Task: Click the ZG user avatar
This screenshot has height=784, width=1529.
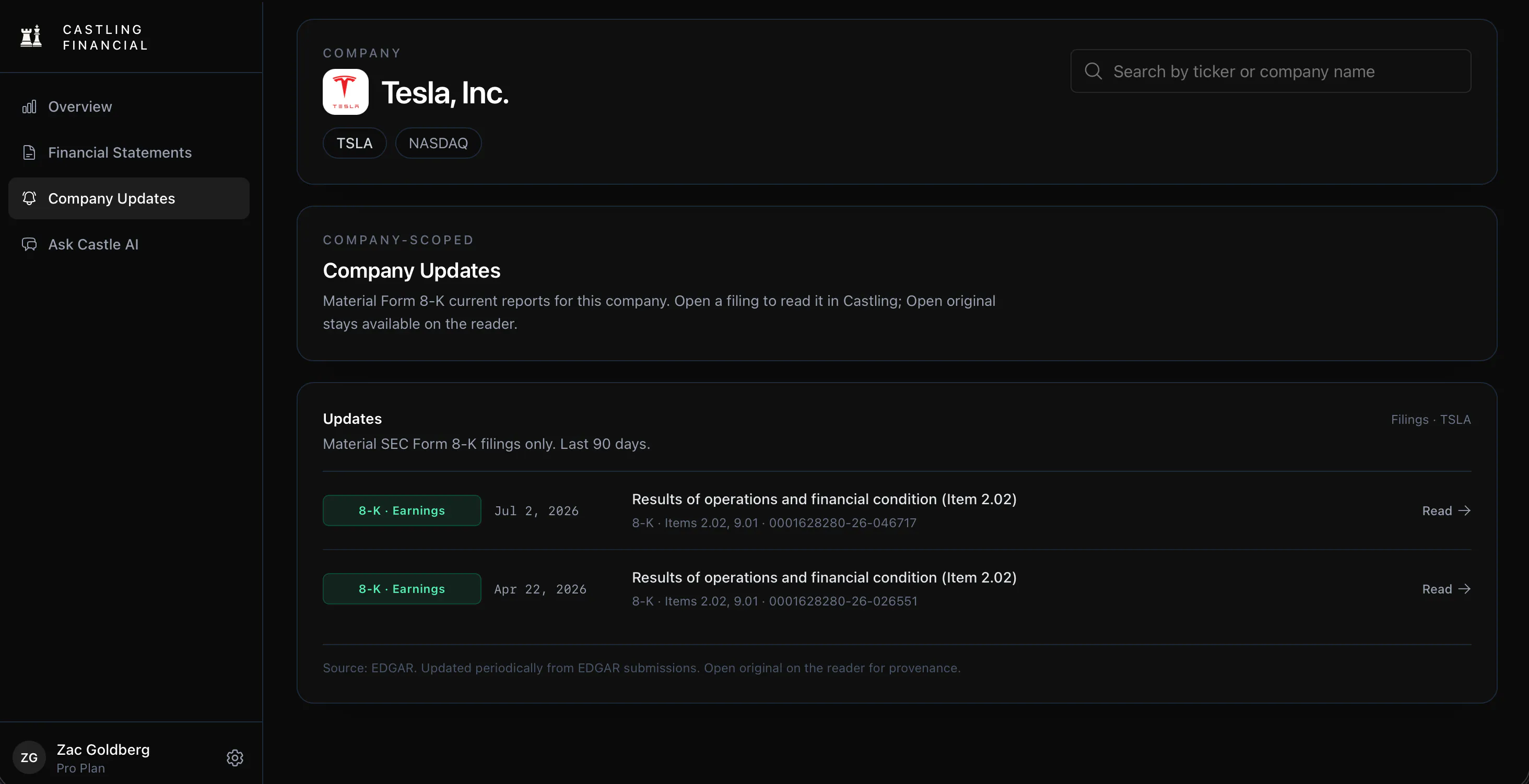Action: point(29,758)
